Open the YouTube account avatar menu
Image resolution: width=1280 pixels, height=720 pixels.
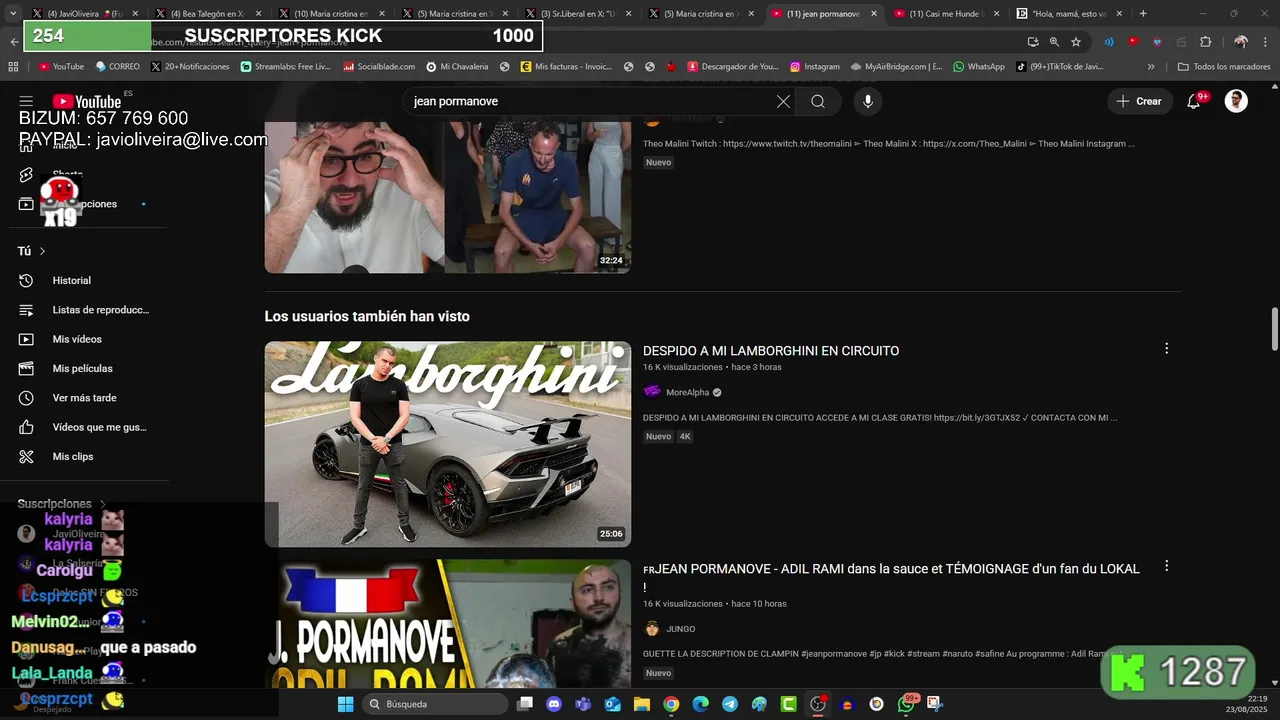[x=1237, y=101]
